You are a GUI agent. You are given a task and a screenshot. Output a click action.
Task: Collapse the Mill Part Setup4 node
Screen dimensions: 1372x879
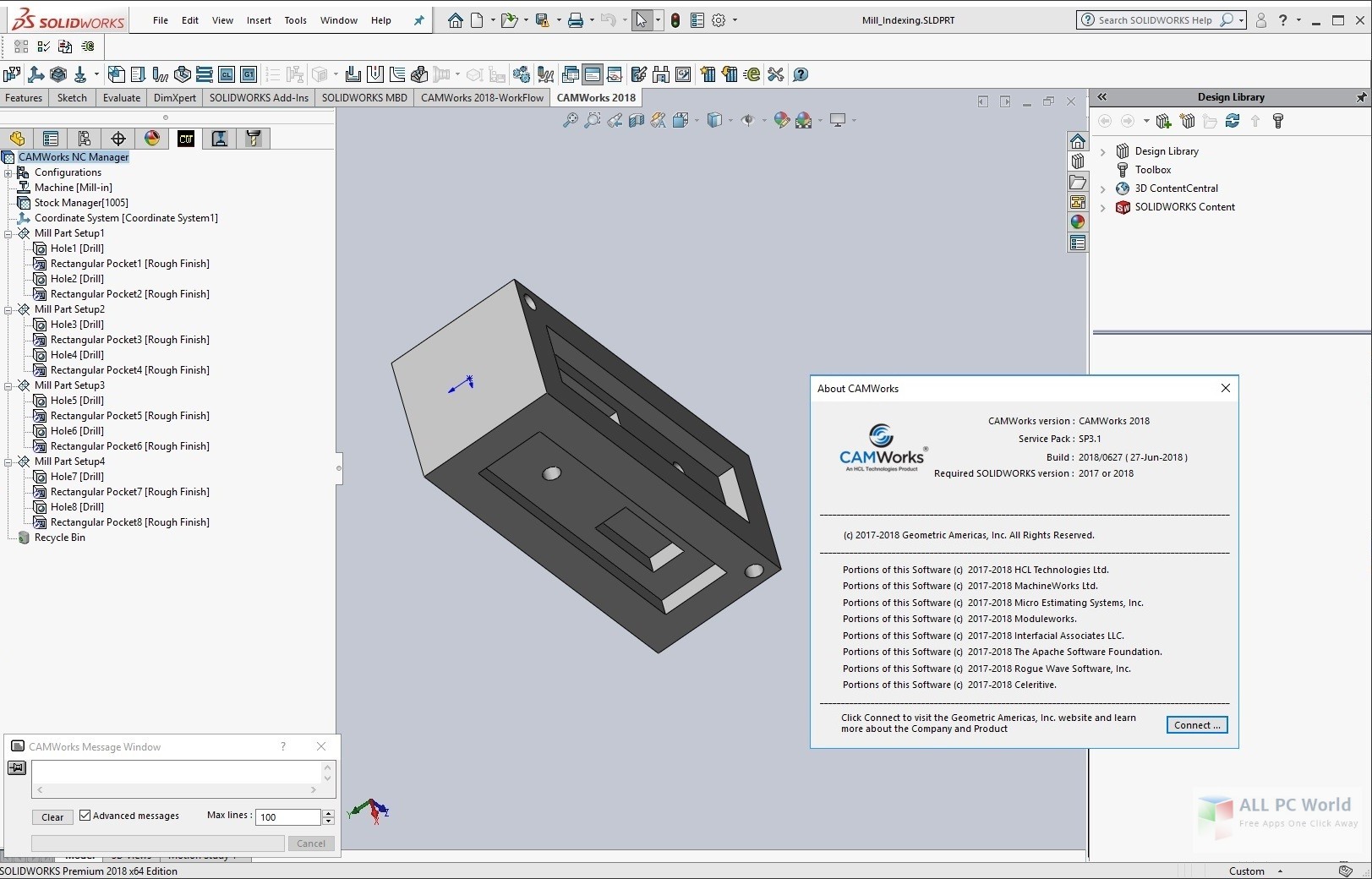[x=8, y=461]
